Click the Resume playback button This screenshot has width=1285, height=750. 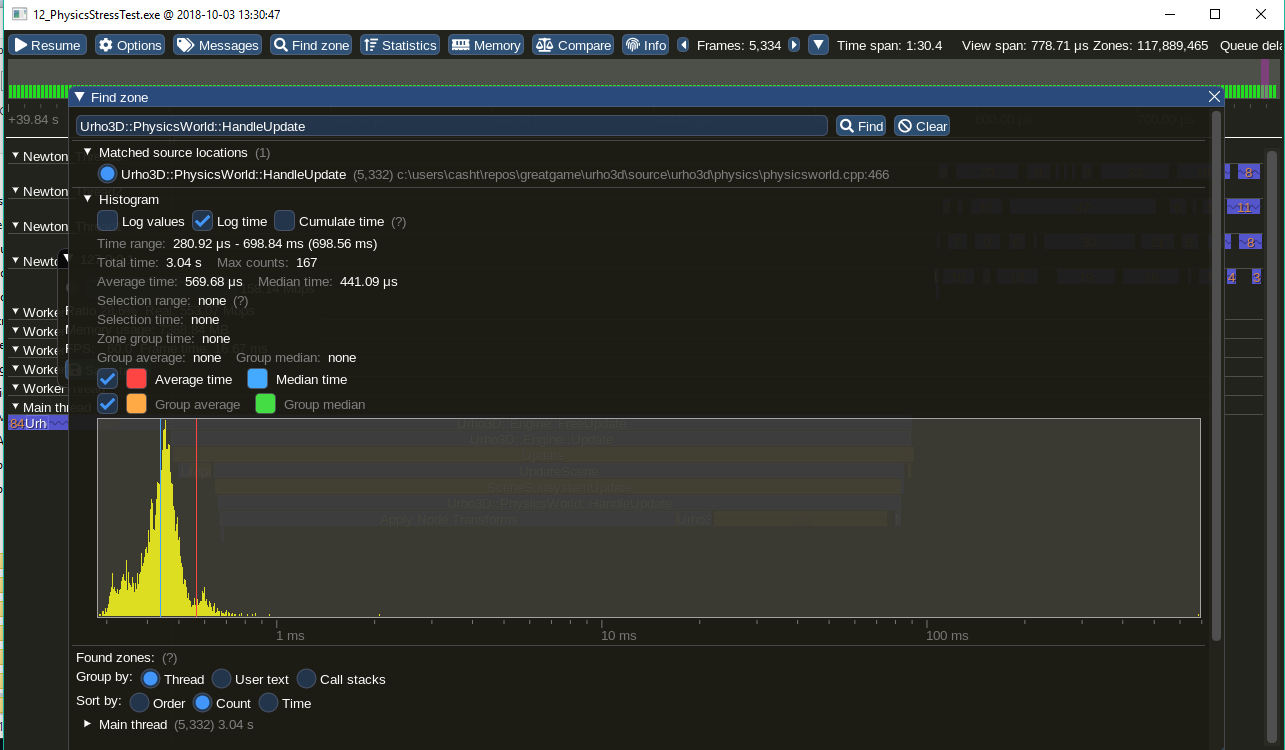[x=47, y=45]
